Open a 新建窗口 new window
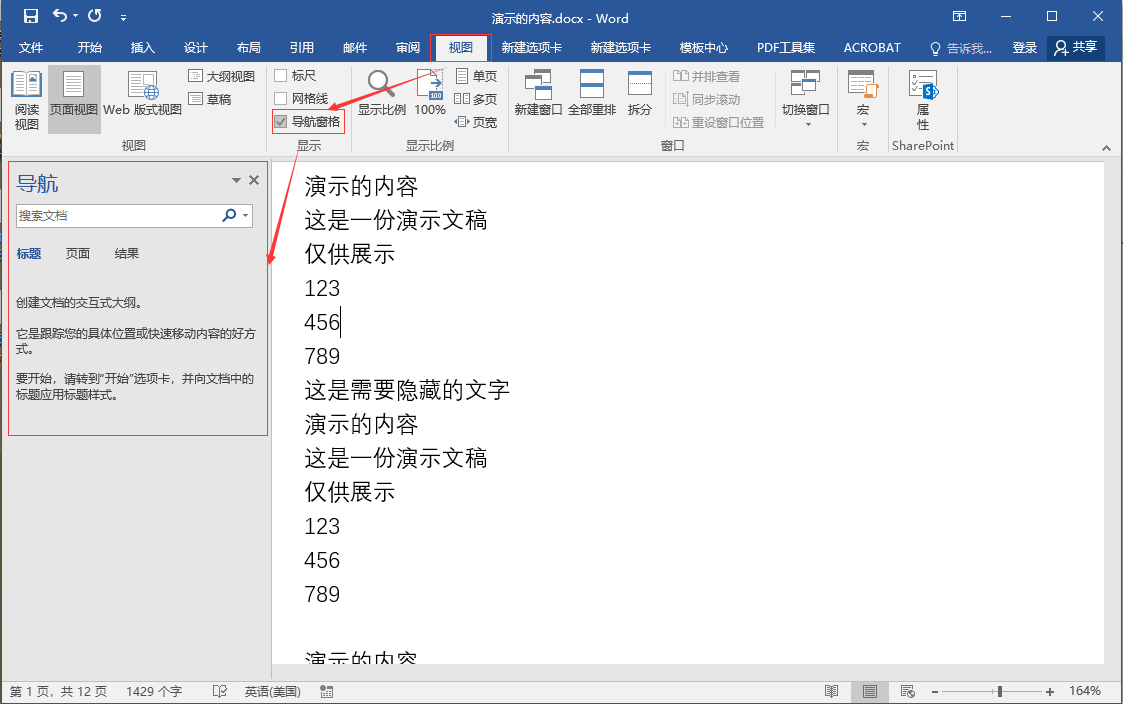The image size is (1123, 704). tap(538, 93)
